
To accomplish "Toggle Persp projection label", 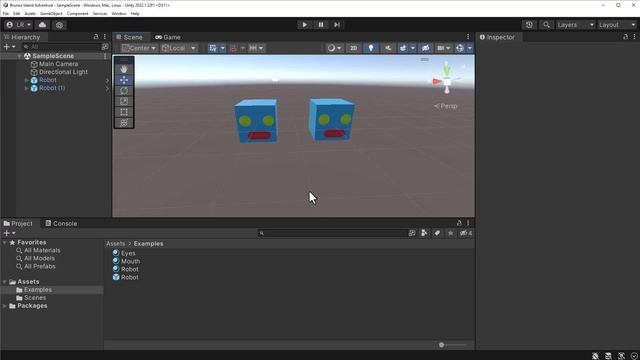I will click(x=446, y=106).
